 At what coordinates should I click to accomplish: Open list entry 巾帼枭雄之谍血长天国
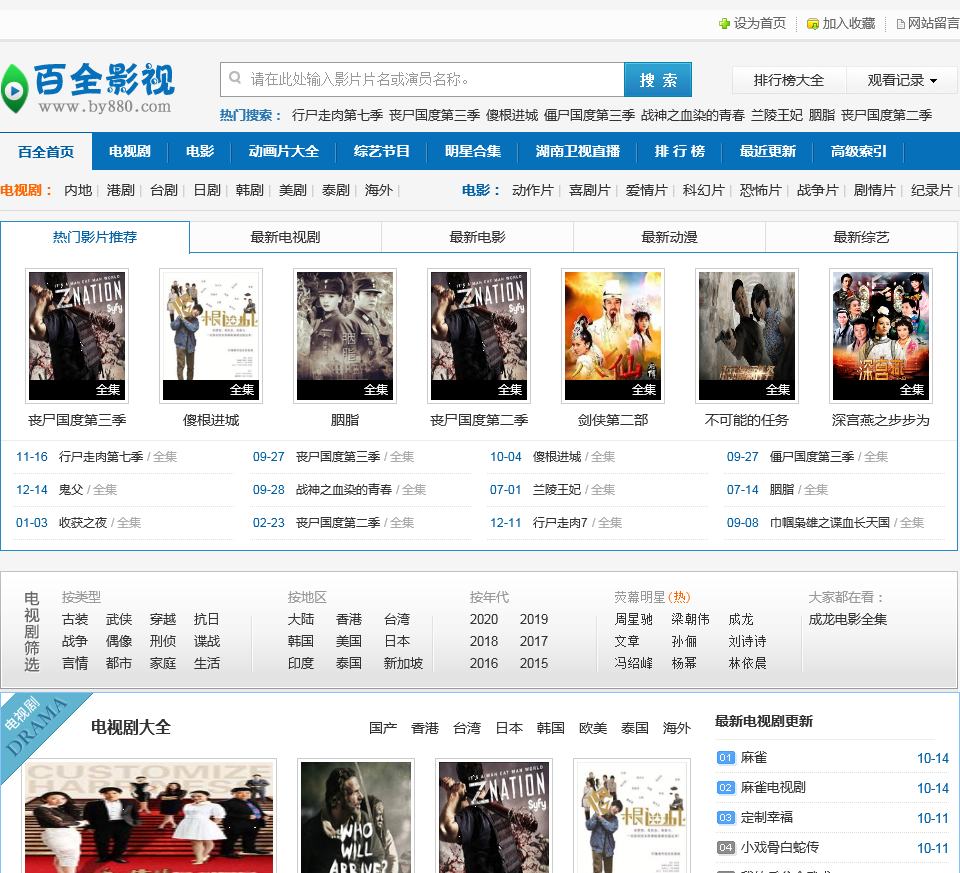click(830, 523)
